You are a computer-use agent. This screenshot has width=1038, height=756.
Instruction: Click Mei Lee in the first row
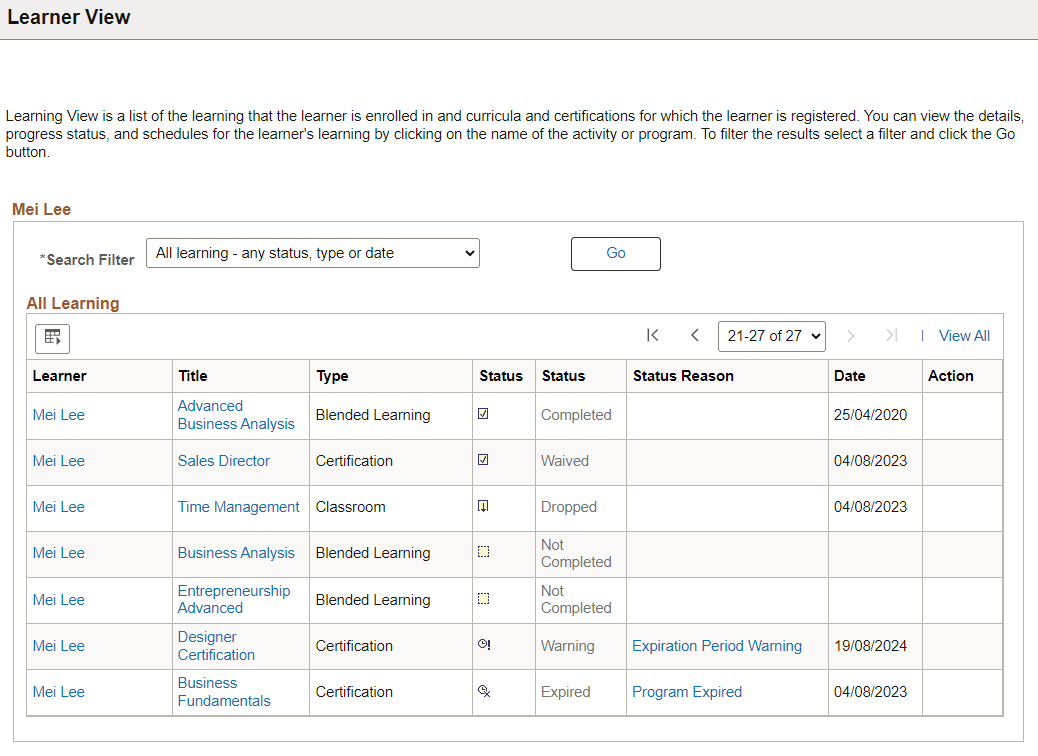(58, 414)
